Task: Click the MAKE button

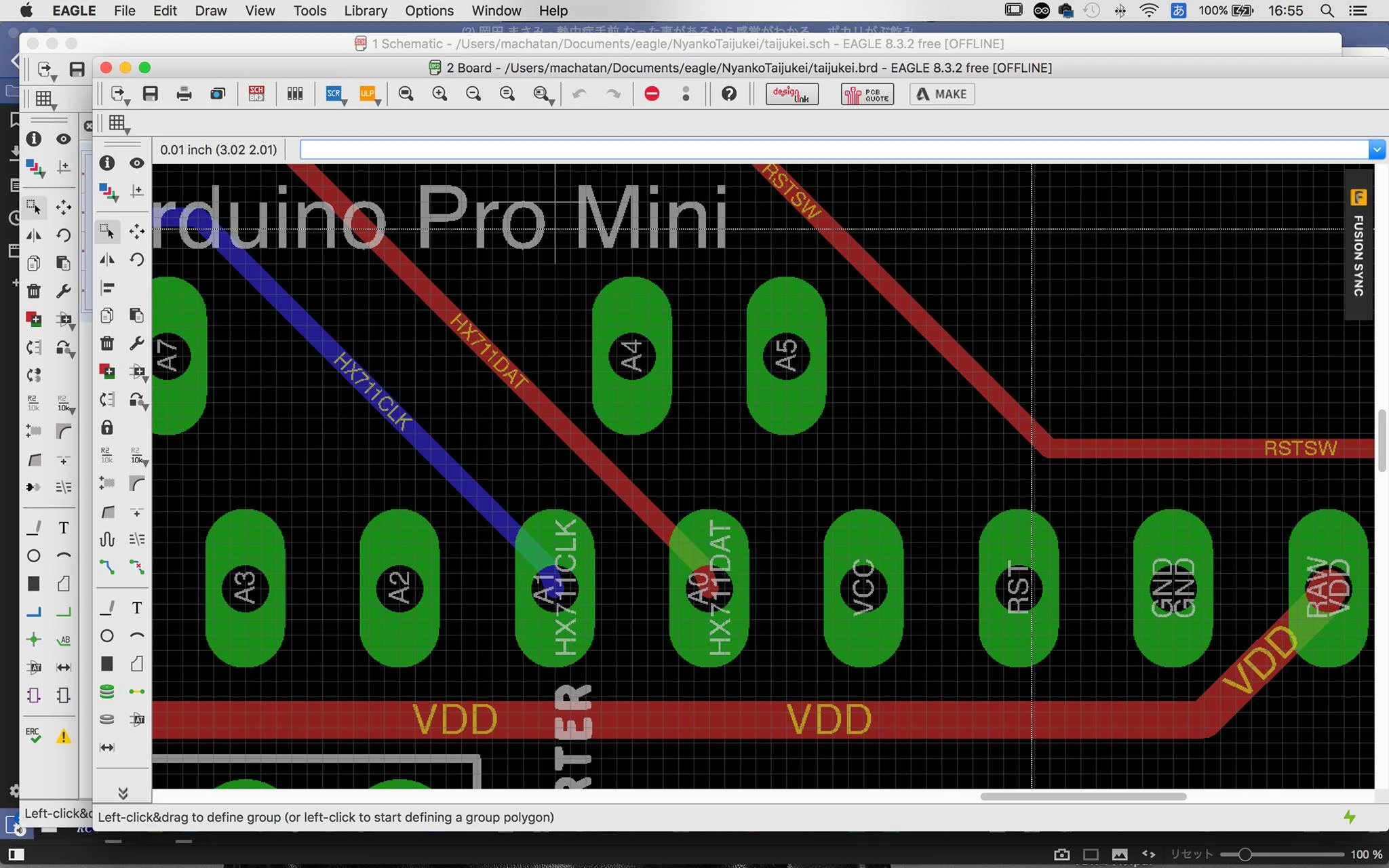Action: point(942,94)
